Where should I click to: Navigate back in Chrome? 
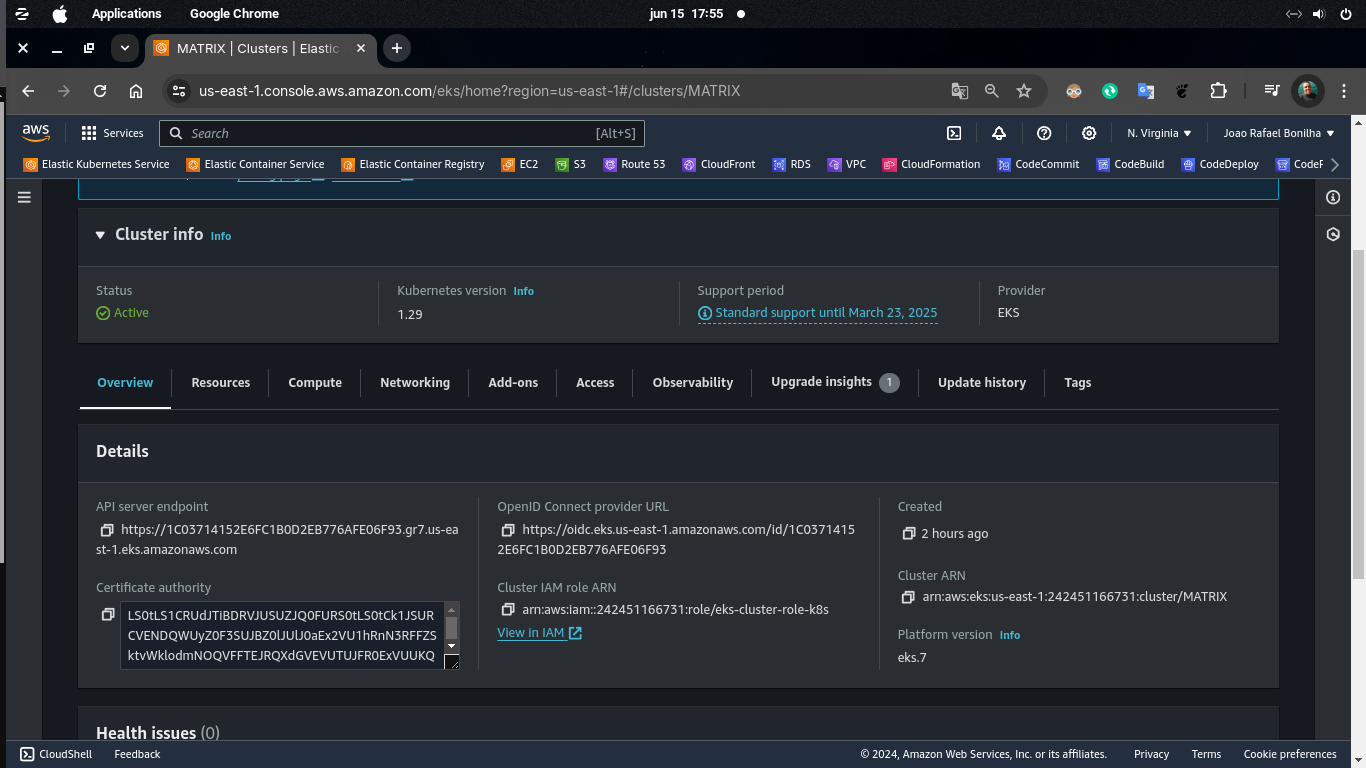click(28, 91)
